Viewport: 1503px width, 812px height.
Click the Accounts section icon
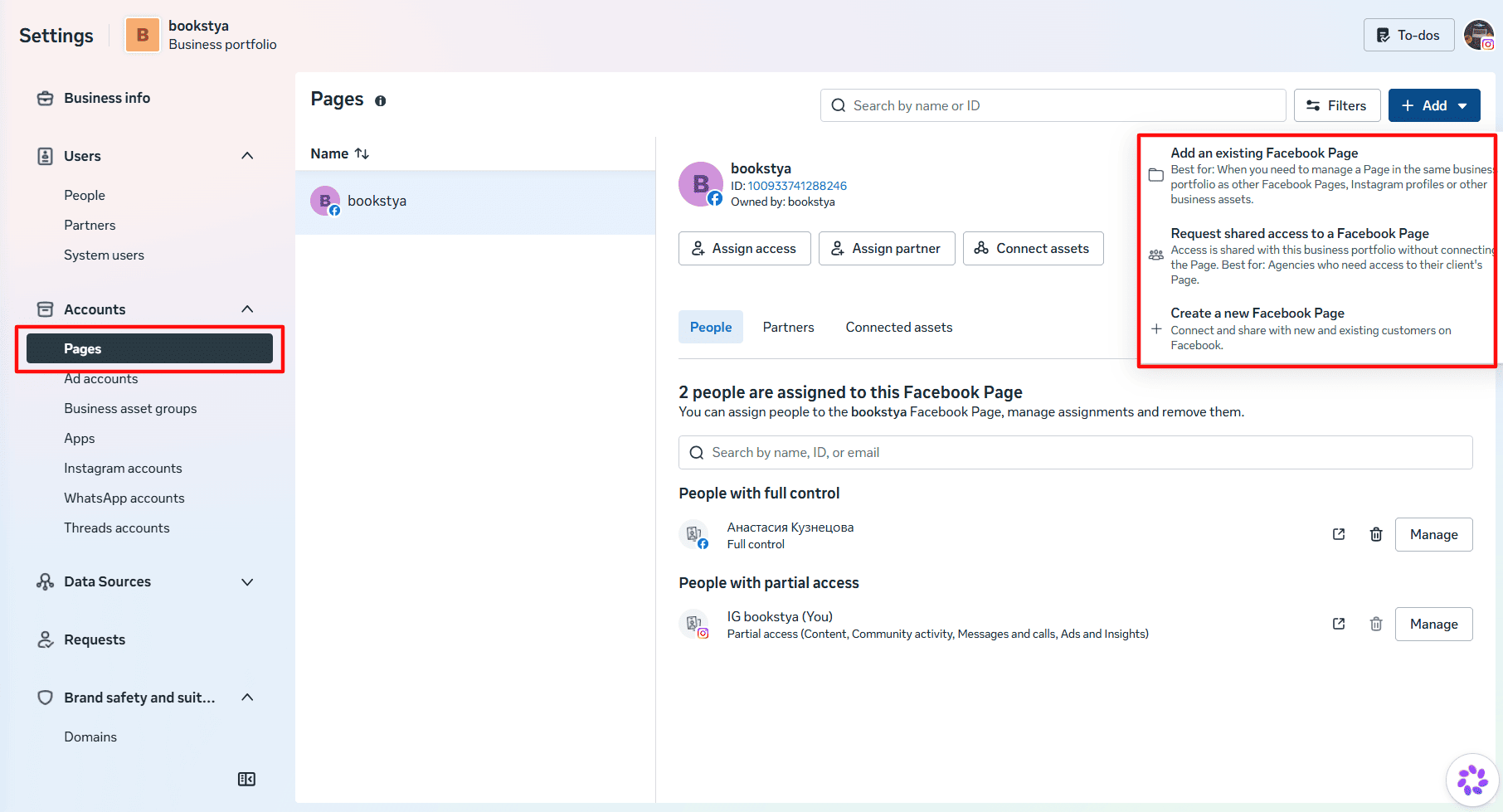click(45, 309)
